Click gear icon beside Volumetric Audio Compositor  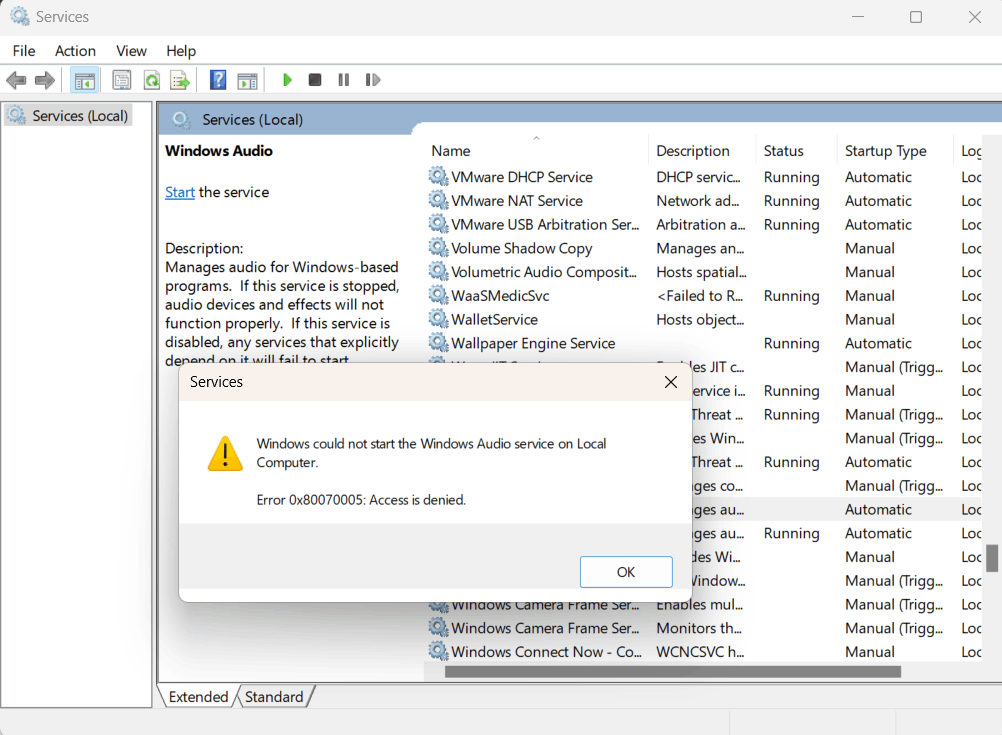click(x=438, y=271)
